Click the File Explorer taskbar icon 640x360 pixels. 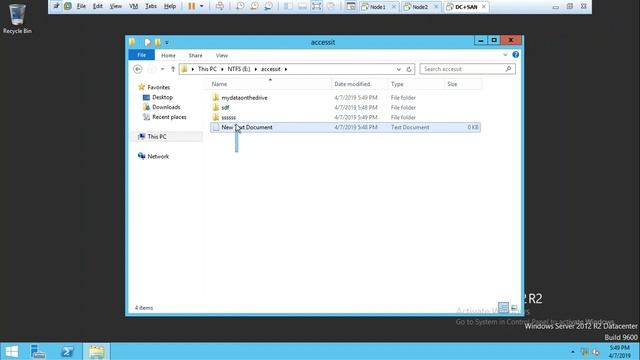point(96,351)
